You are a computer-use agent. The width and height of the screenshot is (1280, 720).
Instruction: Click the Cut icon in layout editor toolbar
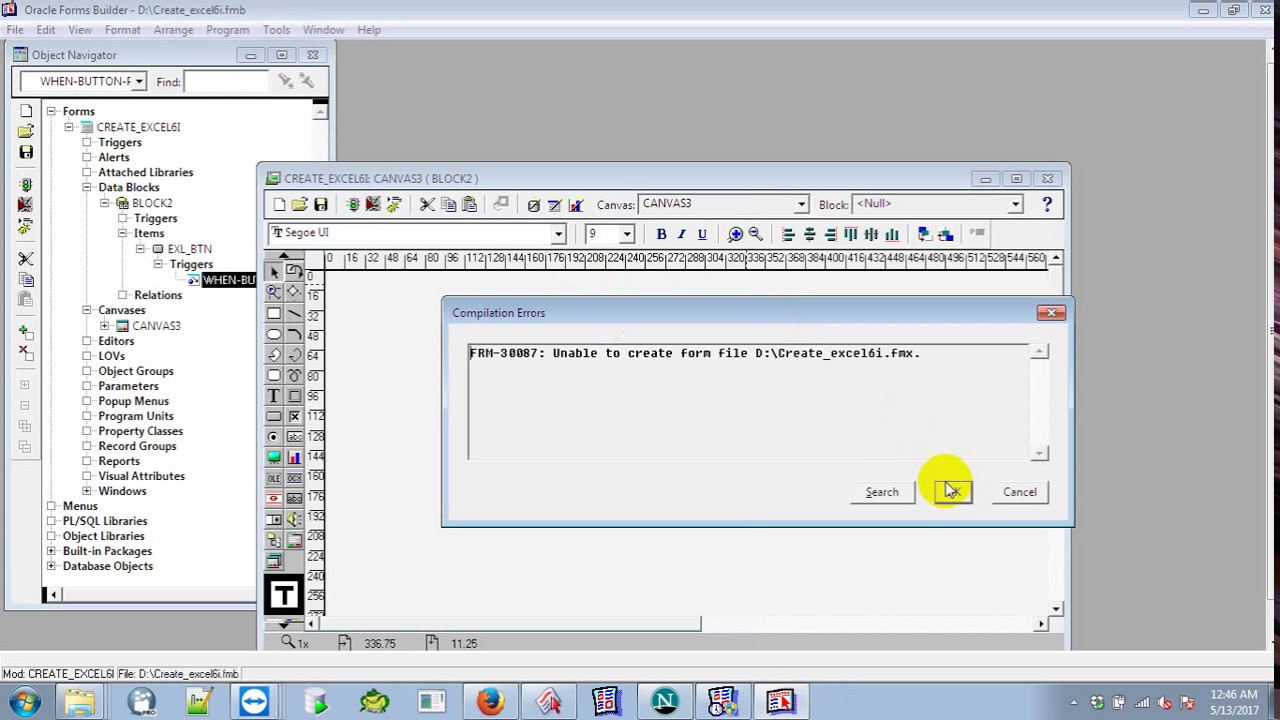427,205
